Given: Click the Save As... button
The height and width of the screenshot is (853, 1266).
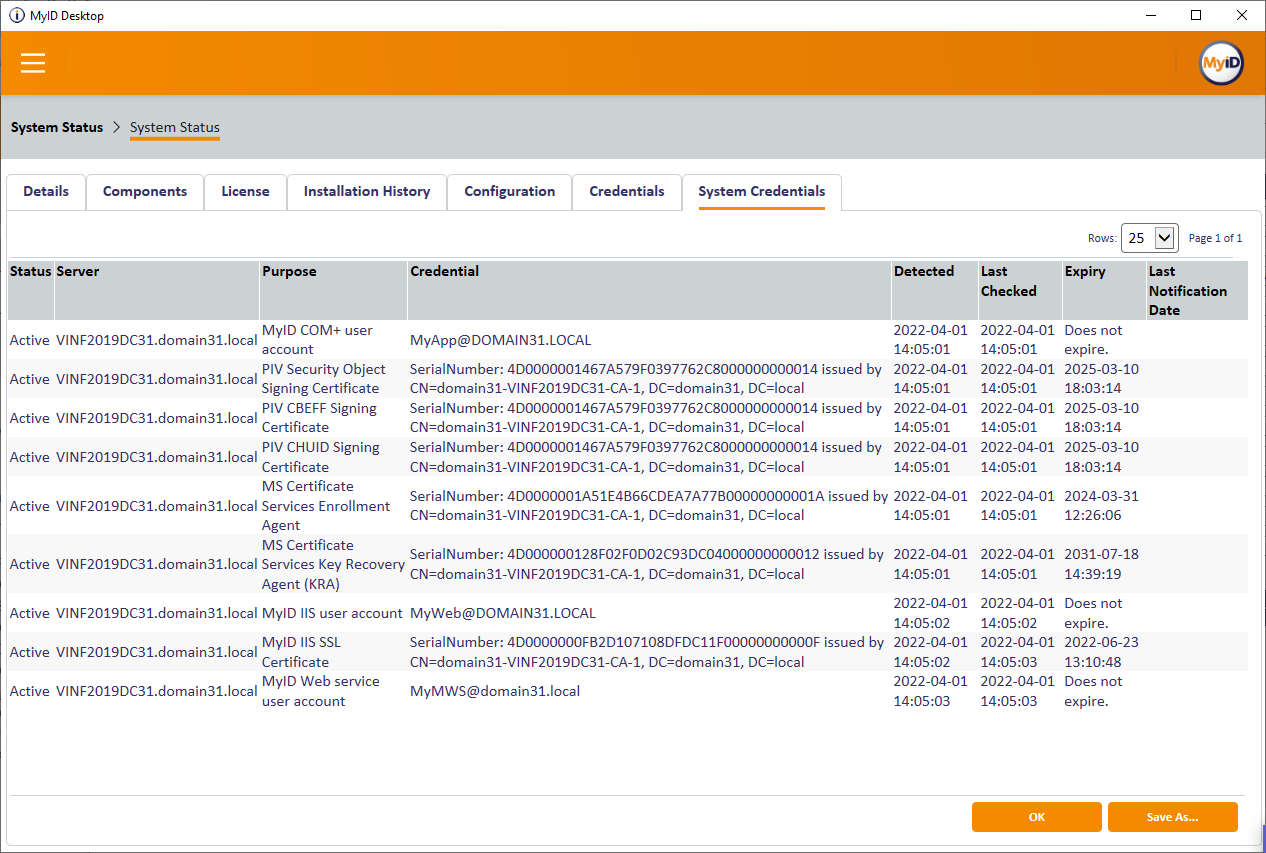Looking at the screenshot, I should pos(1172,817).
